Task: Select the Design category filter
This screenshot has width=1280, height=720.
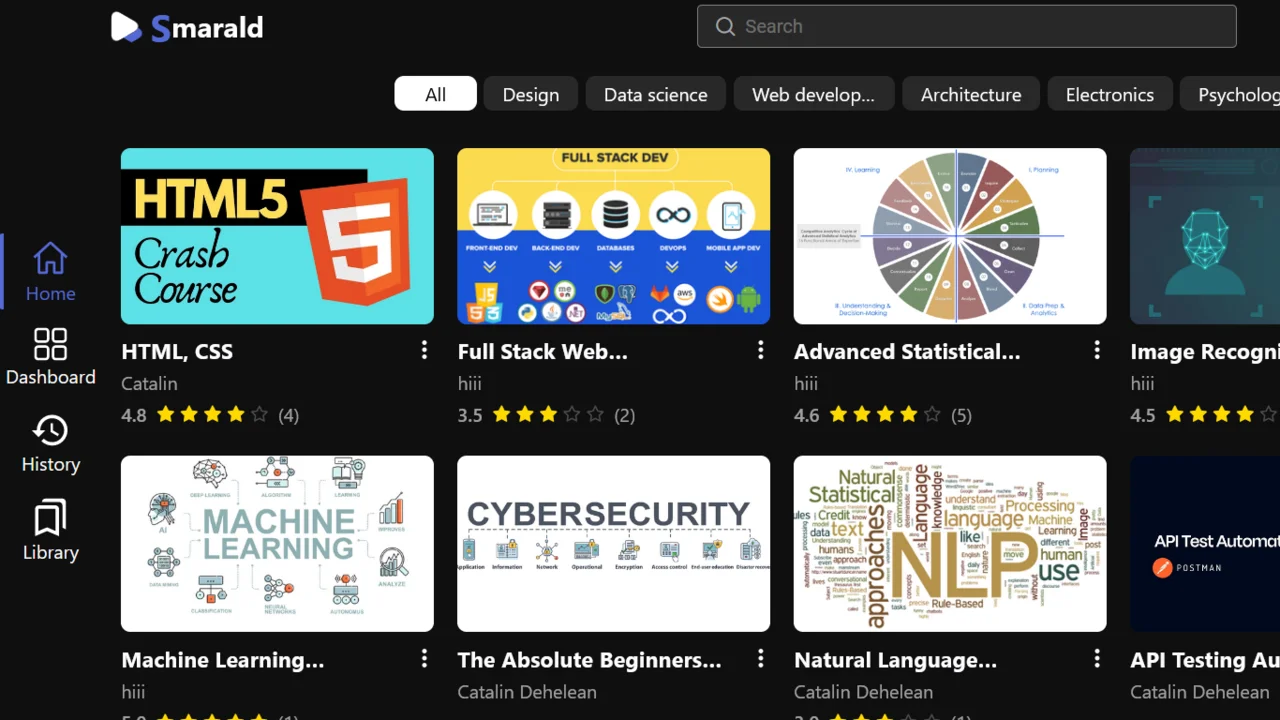Action: (x=531, y=94)
